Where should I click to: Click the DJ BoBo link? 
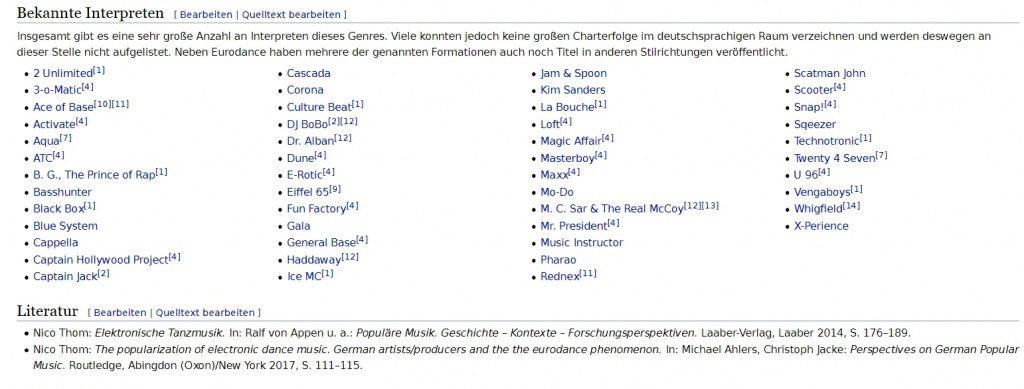pyautogui.click(x=307, y=125)
